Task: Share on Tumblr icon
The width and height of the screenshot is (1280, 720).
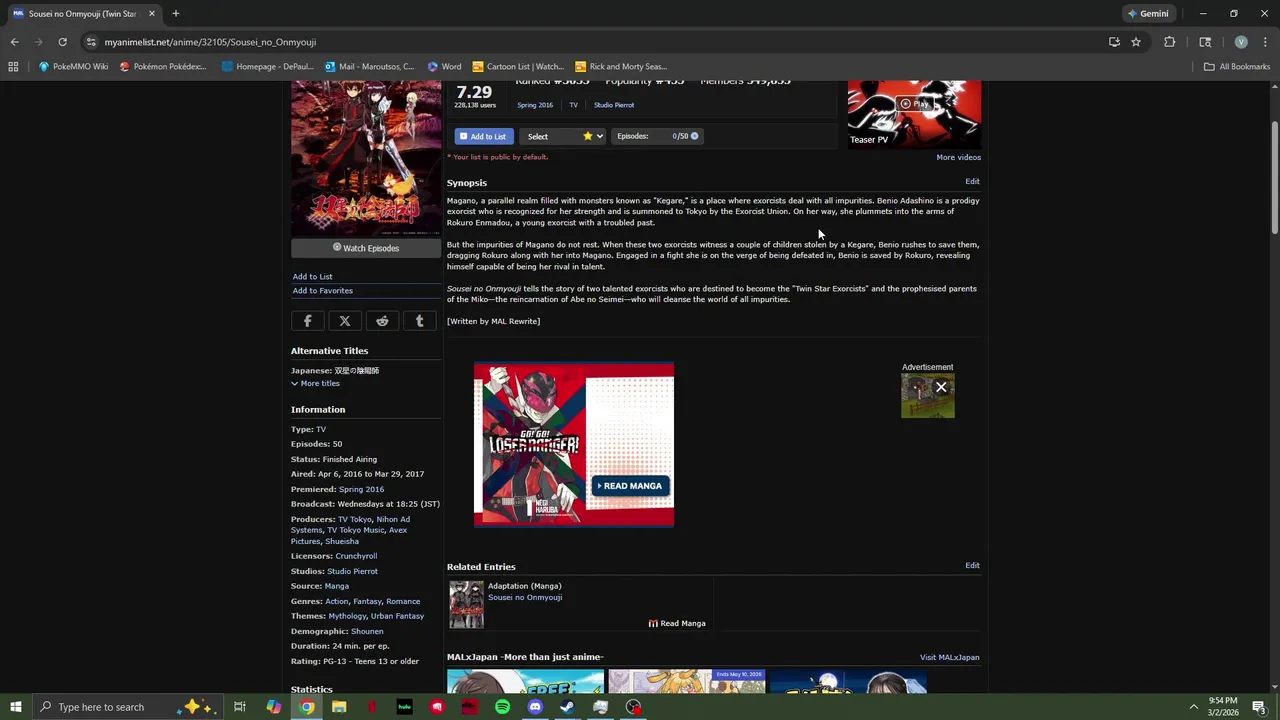Action: 420,321
